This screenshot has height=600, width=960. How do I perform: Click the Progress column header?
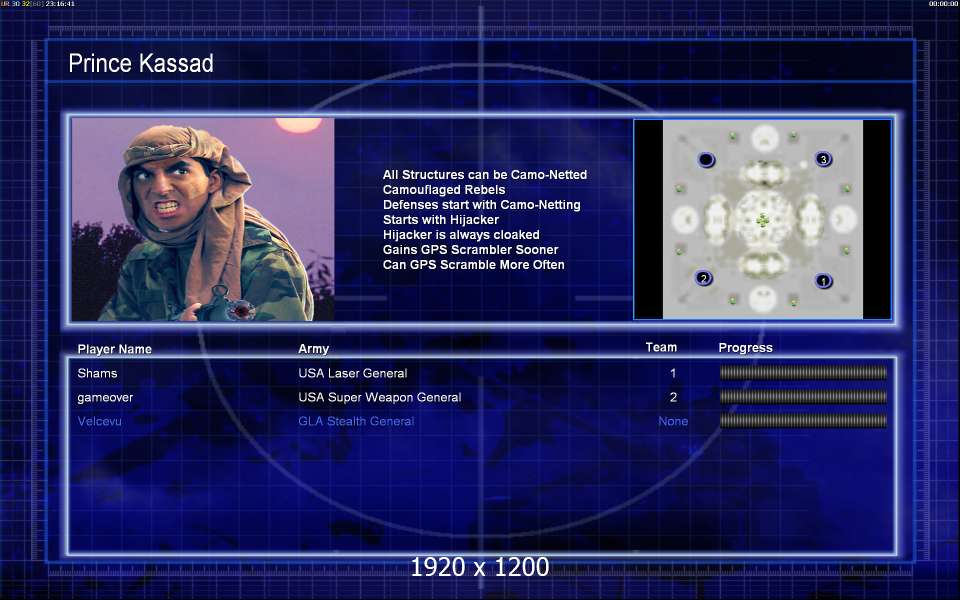[x=745, y=348]
